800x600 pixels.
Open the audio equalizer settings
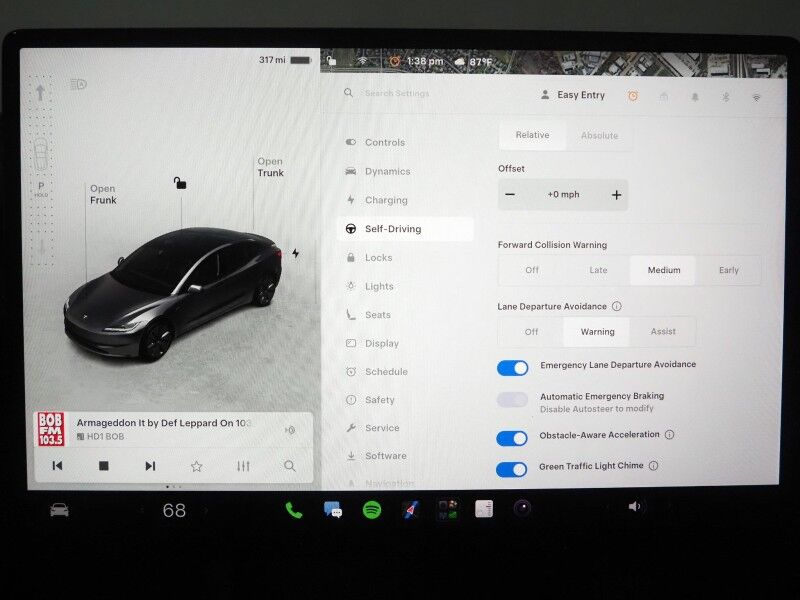(x=243, y=466)
